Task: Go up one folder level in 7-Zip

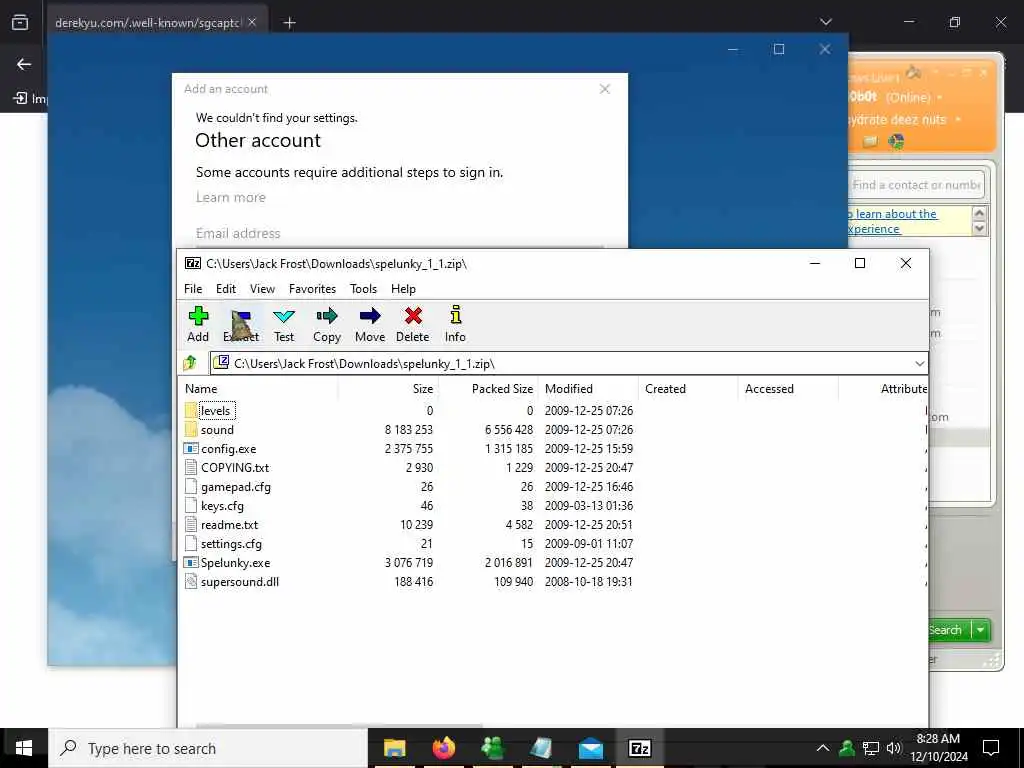Action: click(x=190, y=363)
